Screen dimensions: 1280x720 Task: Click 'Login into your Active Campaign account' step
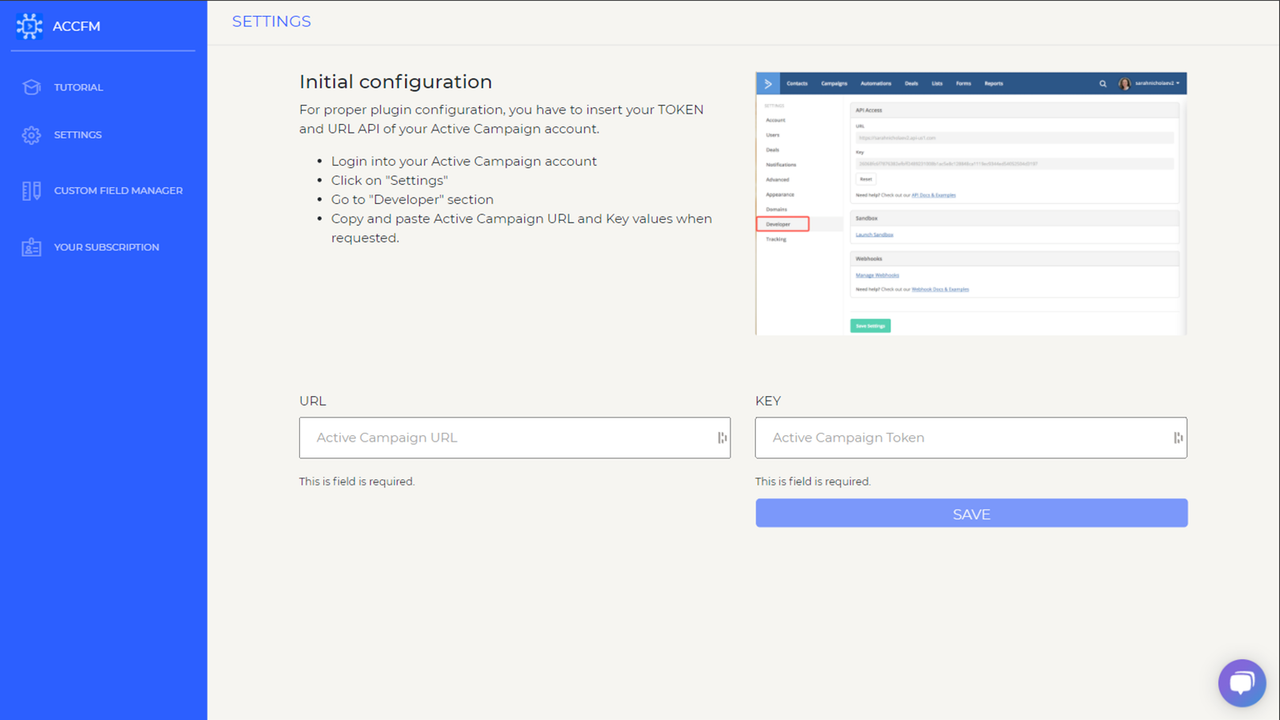(x=464, y=161)
